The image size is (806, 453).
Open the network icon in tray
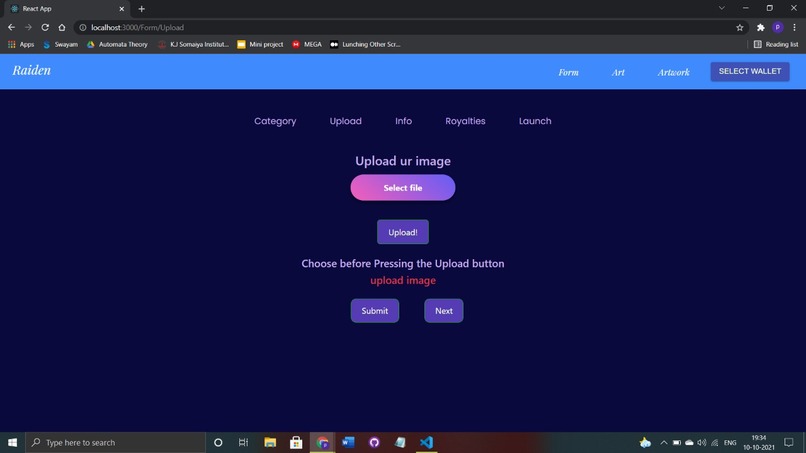pos(715,442)
